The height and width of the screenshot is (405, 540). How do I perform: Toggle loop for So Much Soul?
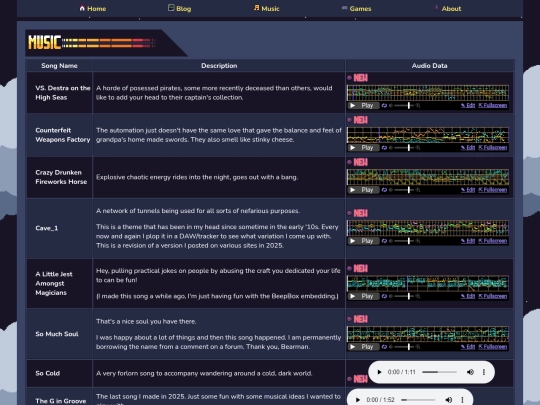(384, 347)
